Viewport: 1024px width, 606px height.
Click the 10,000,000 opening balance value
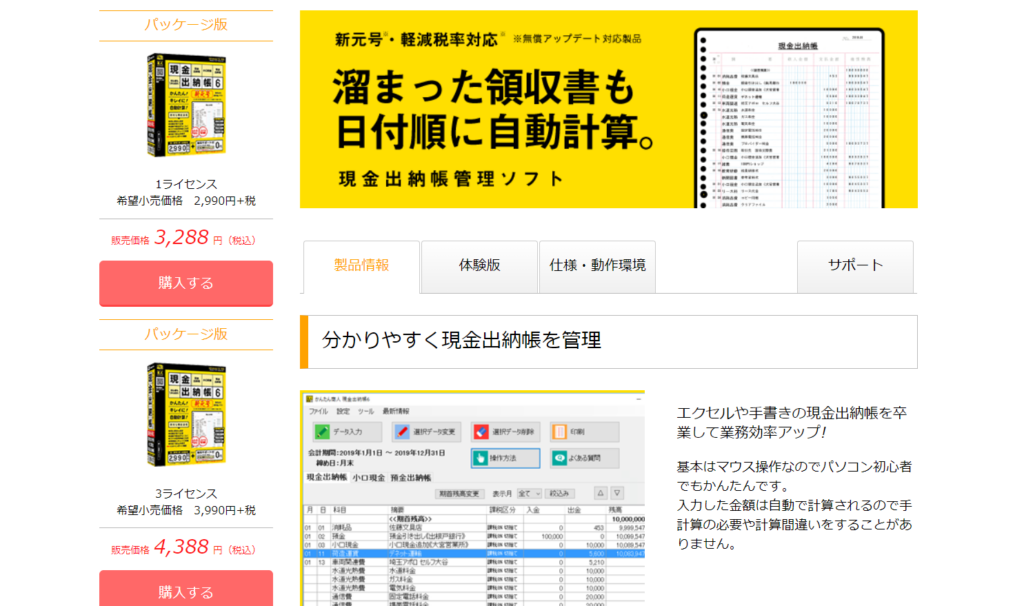628,519
